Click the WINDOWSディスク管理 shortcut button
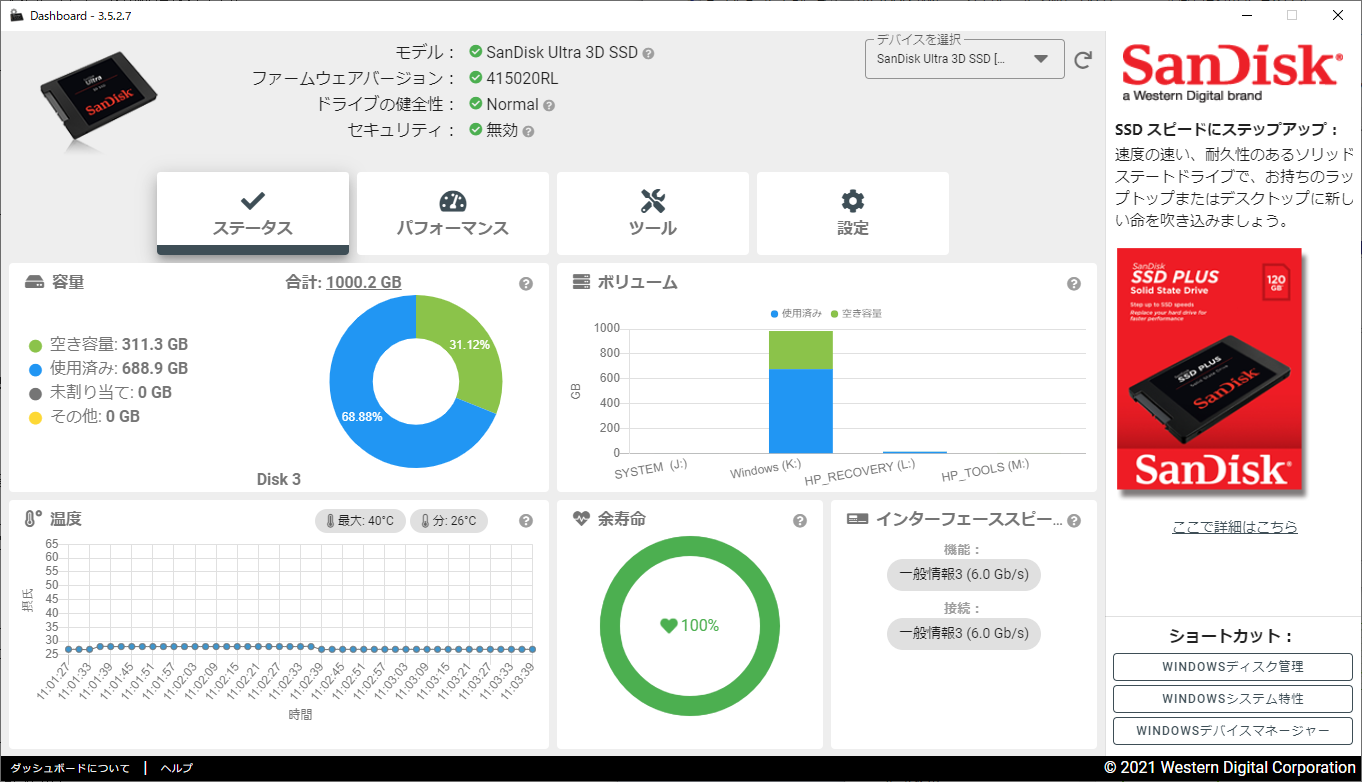Screen dimensions: 1362x782 click(x=1233, y=667)
